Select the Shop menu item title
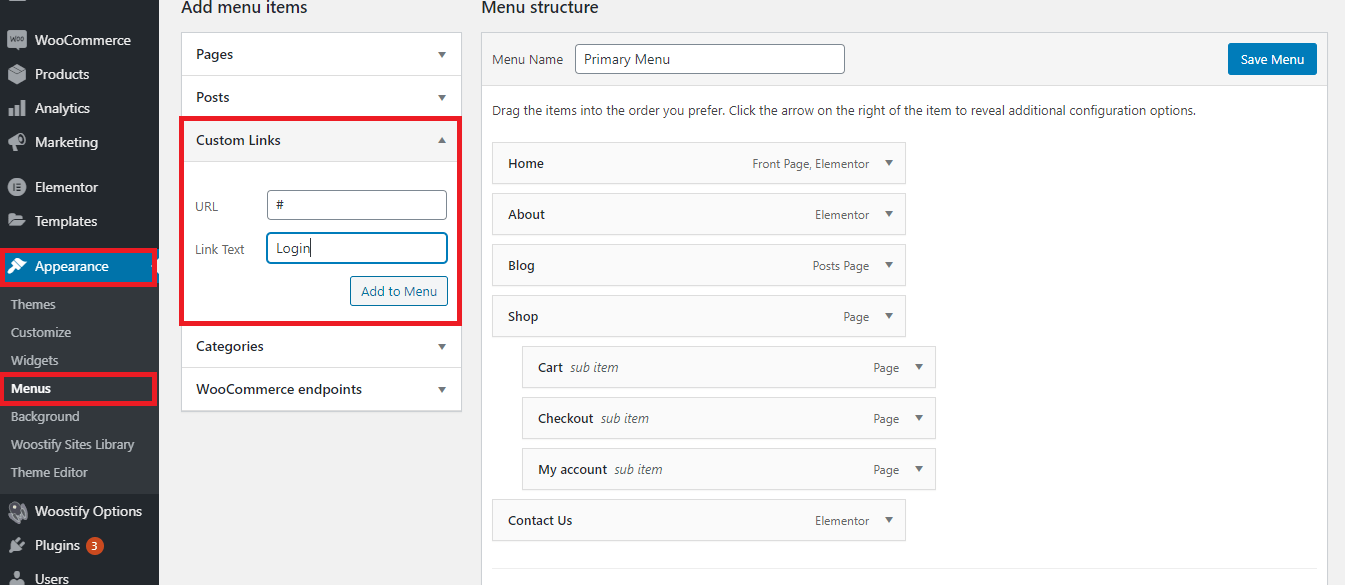The width and height of the screenshot is (1345, 585). pos(523,316)
